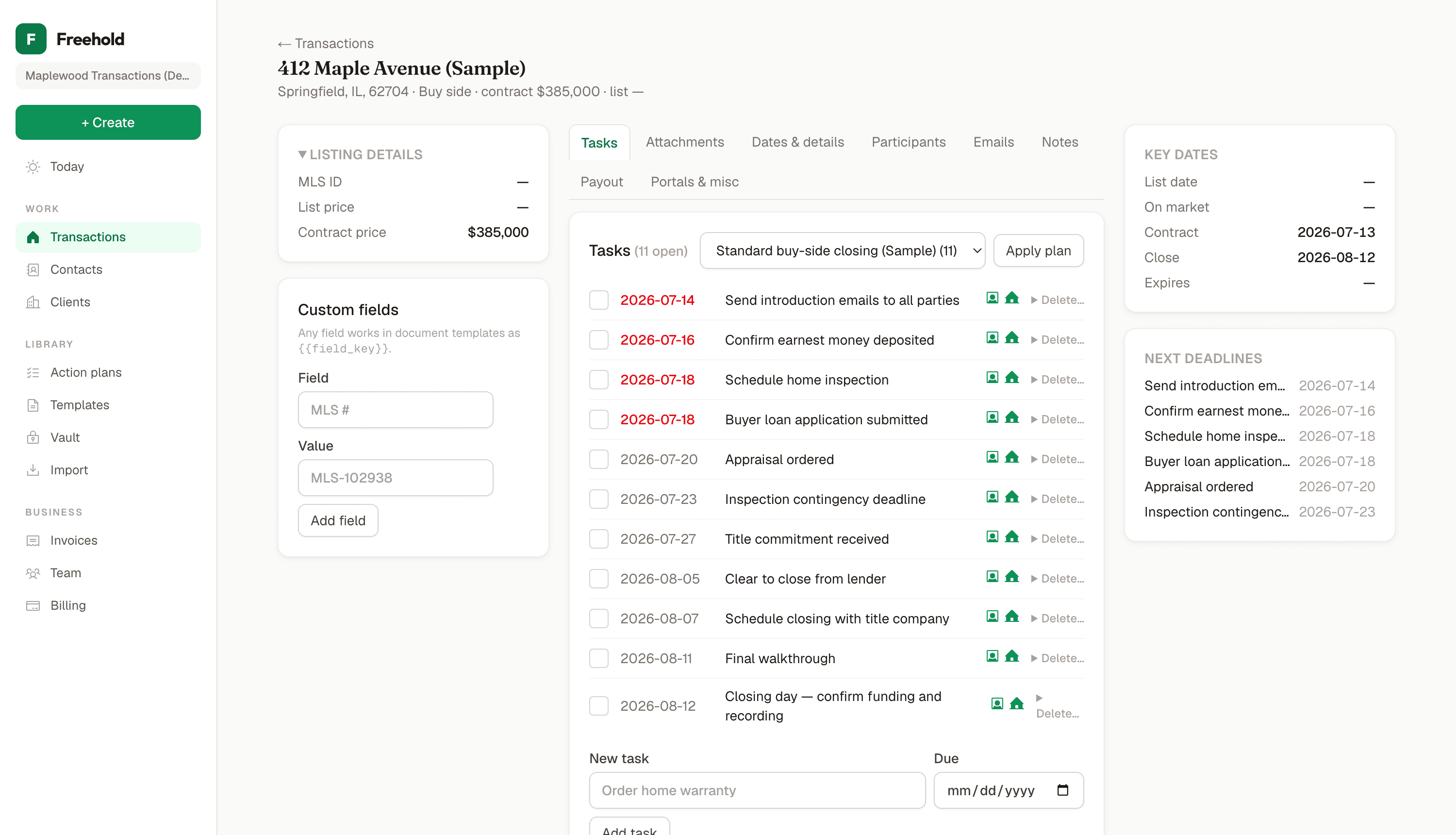Check off Confirm earnest money deposited task
1456x835 pixels.
(599, 340)
